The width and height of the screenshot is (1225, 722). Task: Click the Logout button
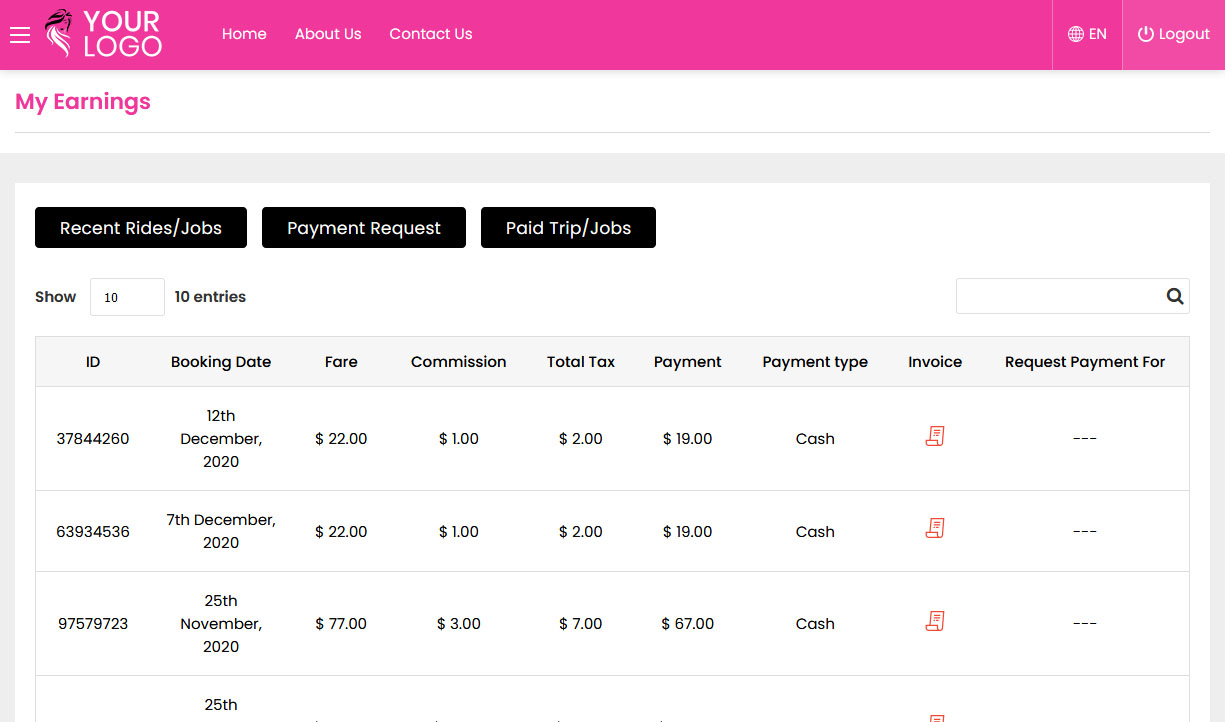pyautogui.click(x=1174, y=34)
